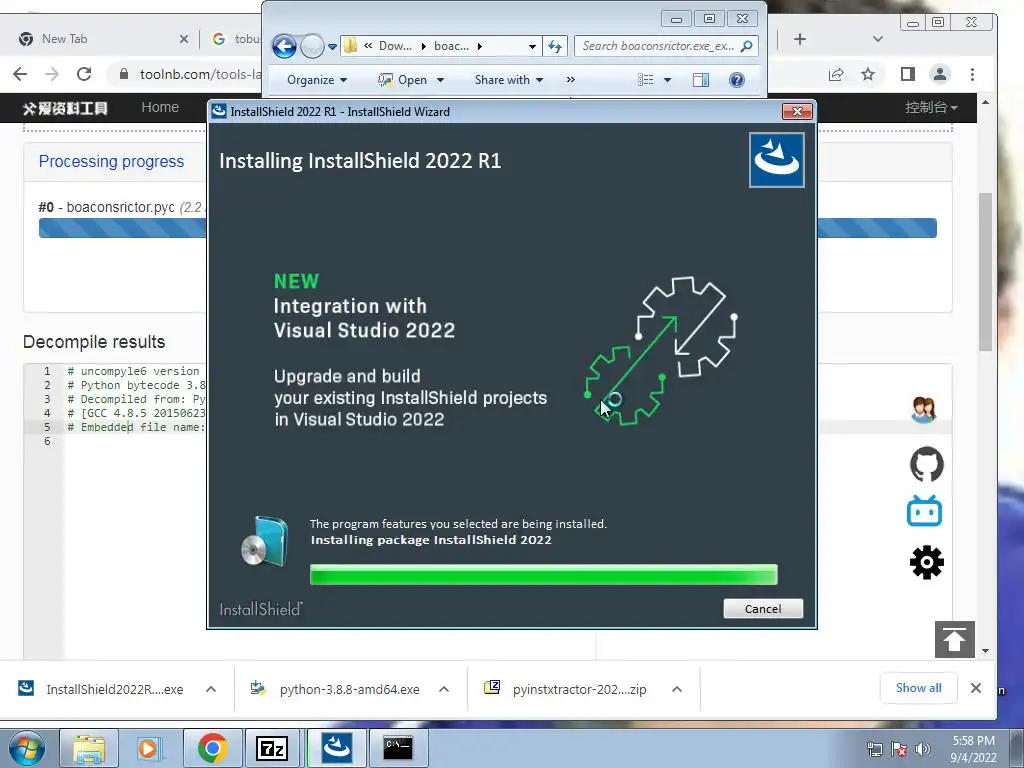The height and width of the screenshot is (768, 1024).
Task: Open a new Chrome tab
Action: click(800, 39)
